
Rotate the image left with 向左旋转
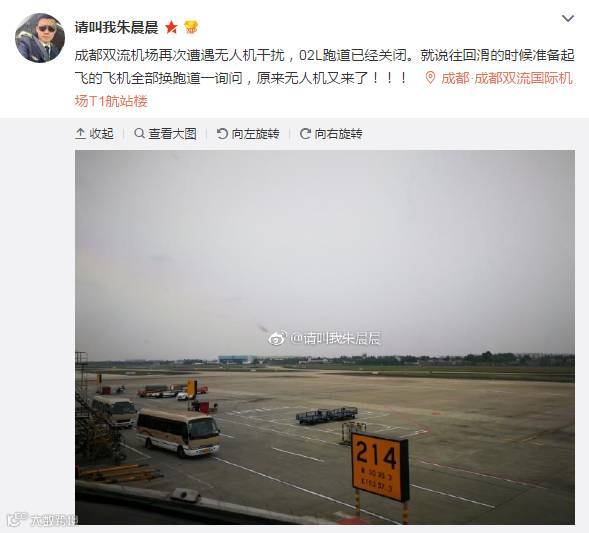pos(248,134)
